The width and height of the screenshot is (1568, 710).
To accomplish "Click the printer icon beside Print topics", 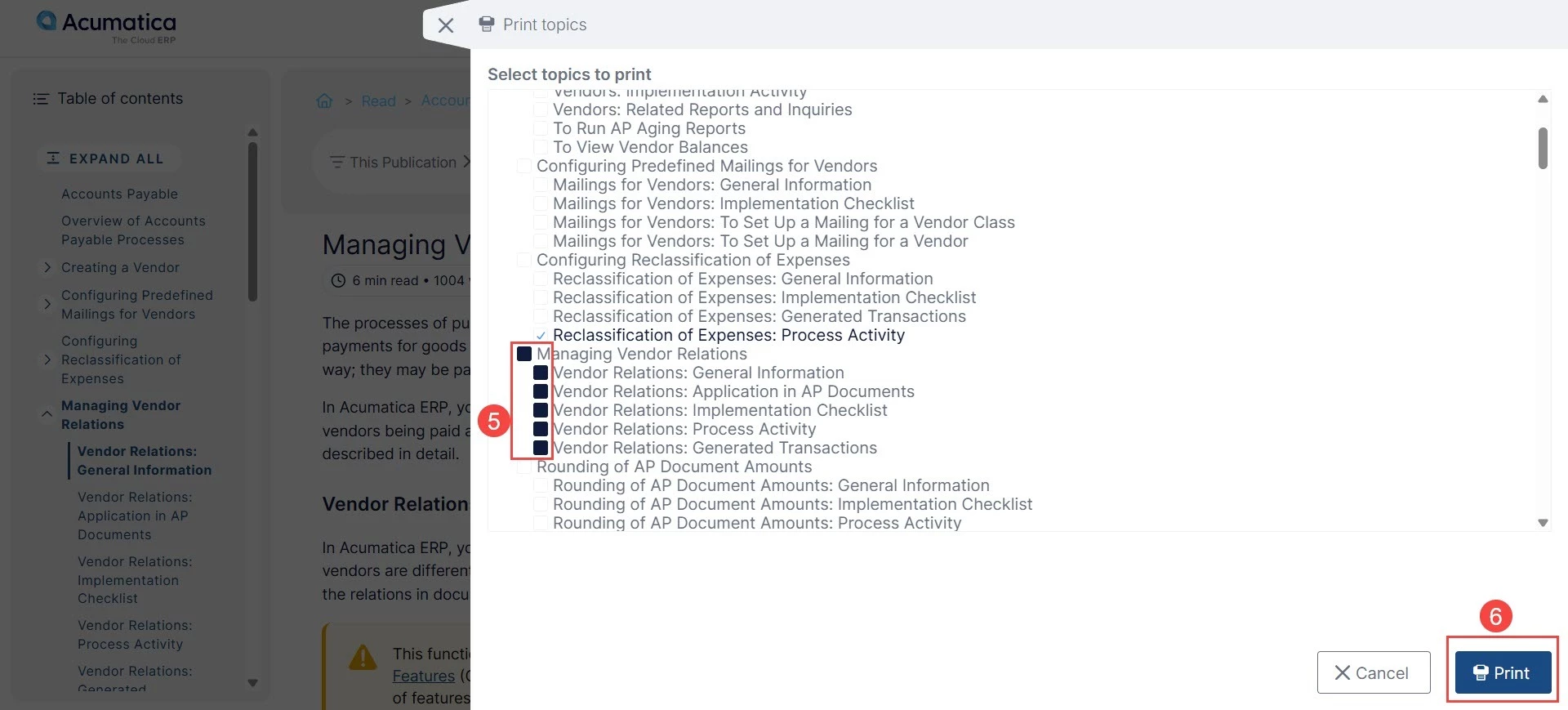I will click(487, 24).
